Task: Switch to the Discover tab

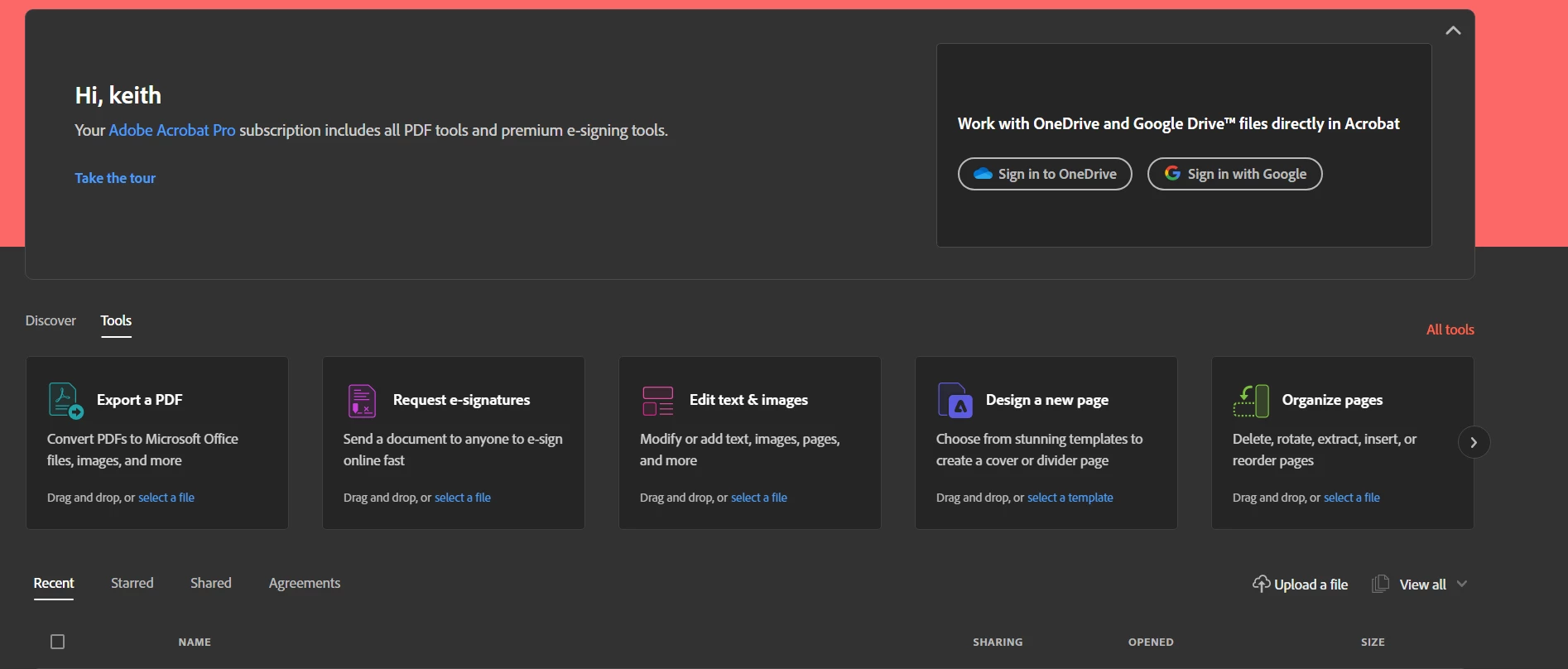Action: [51, 320]
